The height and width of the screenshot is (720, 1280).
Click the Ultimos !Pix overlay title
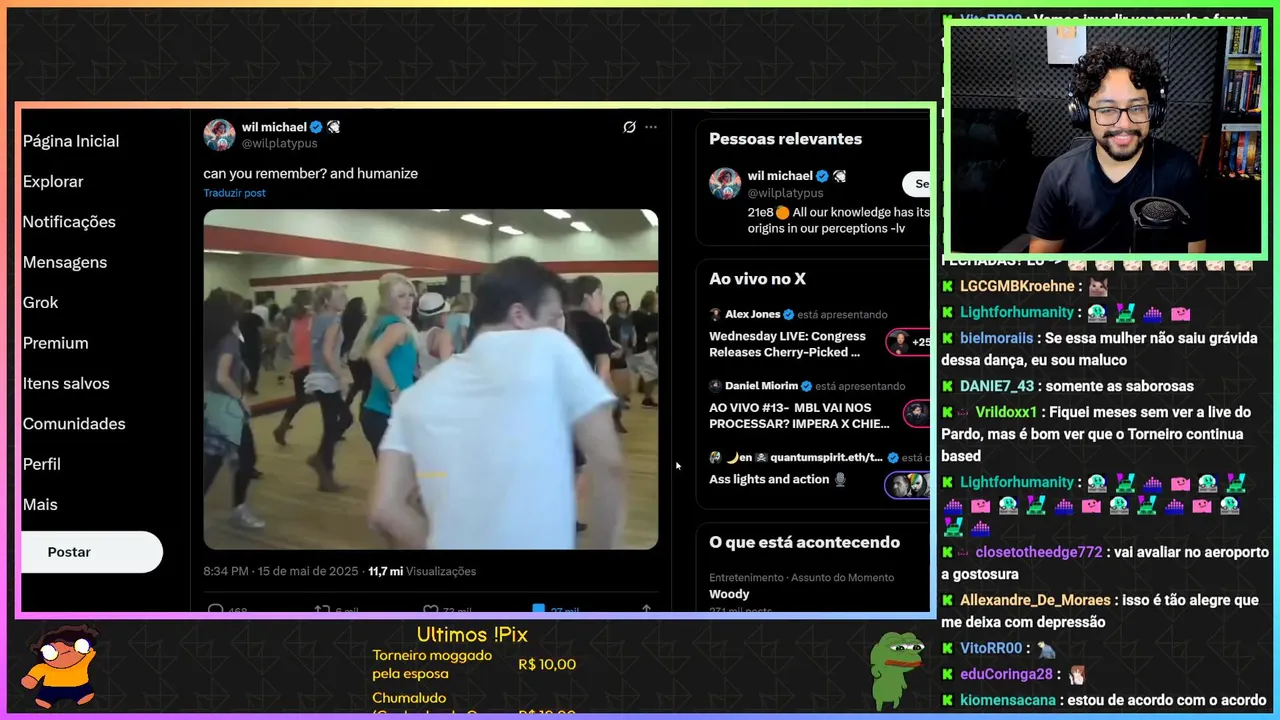point(472,634)
